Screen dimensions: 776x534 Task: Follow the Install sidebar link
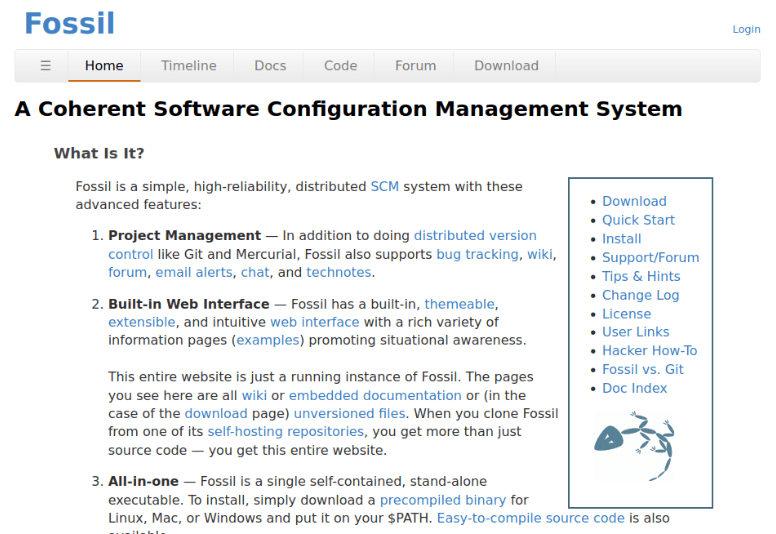coord(621,239)
